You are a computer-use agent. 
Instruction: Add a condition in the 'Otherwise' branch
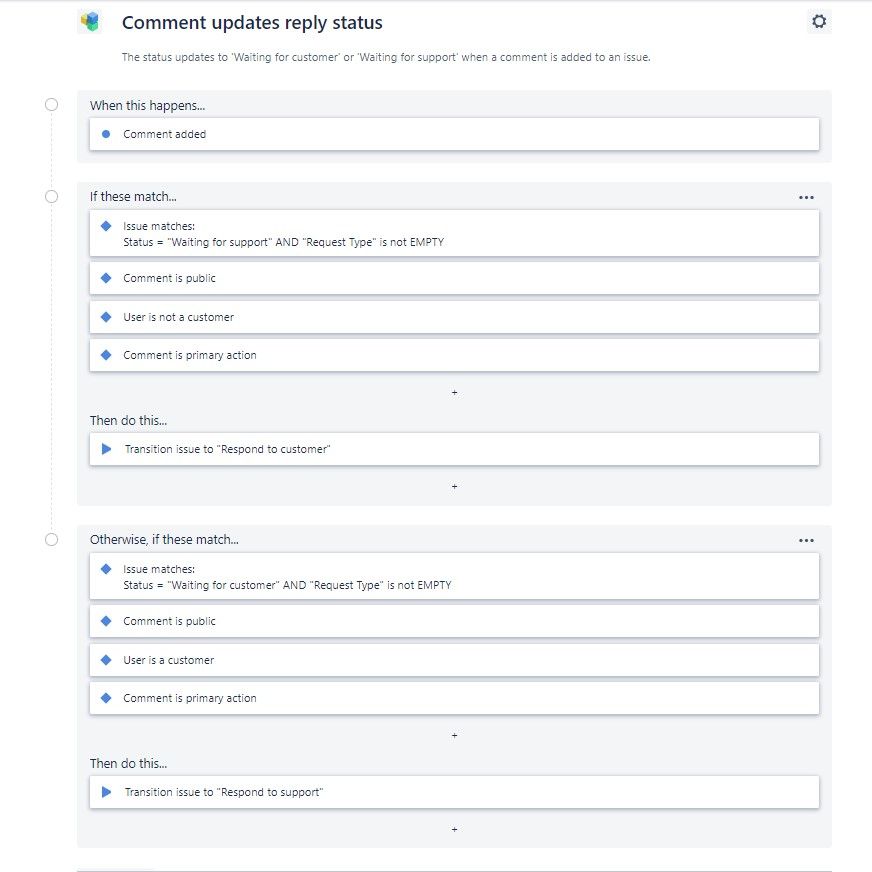(x=454, y=736)
